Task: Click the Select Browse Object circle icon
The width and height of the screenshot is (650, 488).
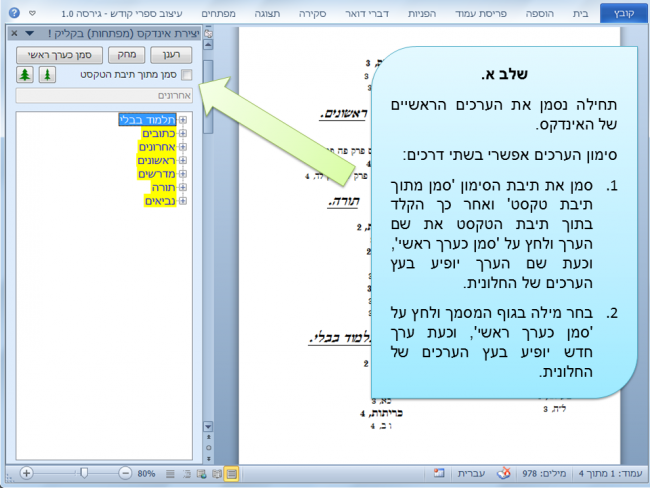Action: pos(209,448)
